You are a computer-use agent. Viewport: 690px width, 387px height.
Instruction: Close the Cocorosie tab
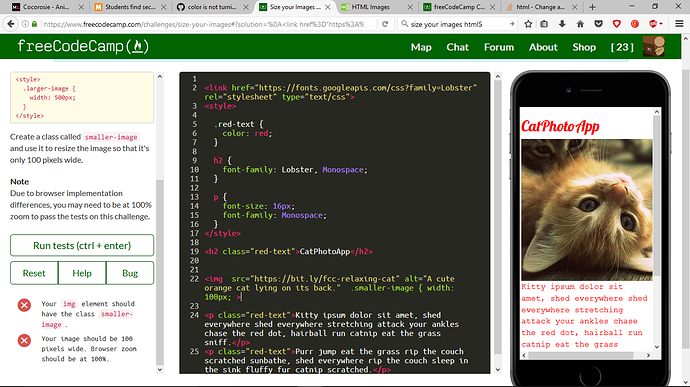click(x=81, y=7)
